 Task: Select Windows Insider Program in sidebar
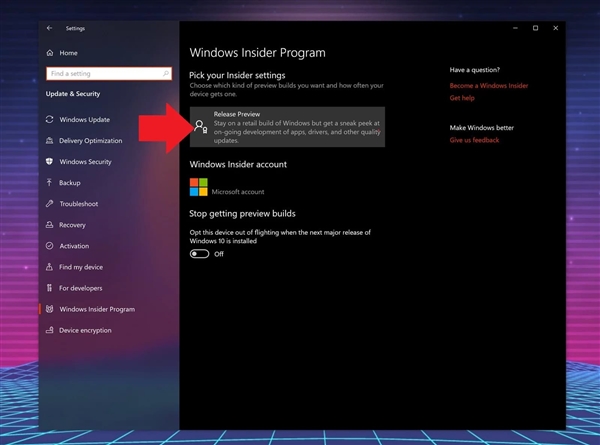coord(97,309)
